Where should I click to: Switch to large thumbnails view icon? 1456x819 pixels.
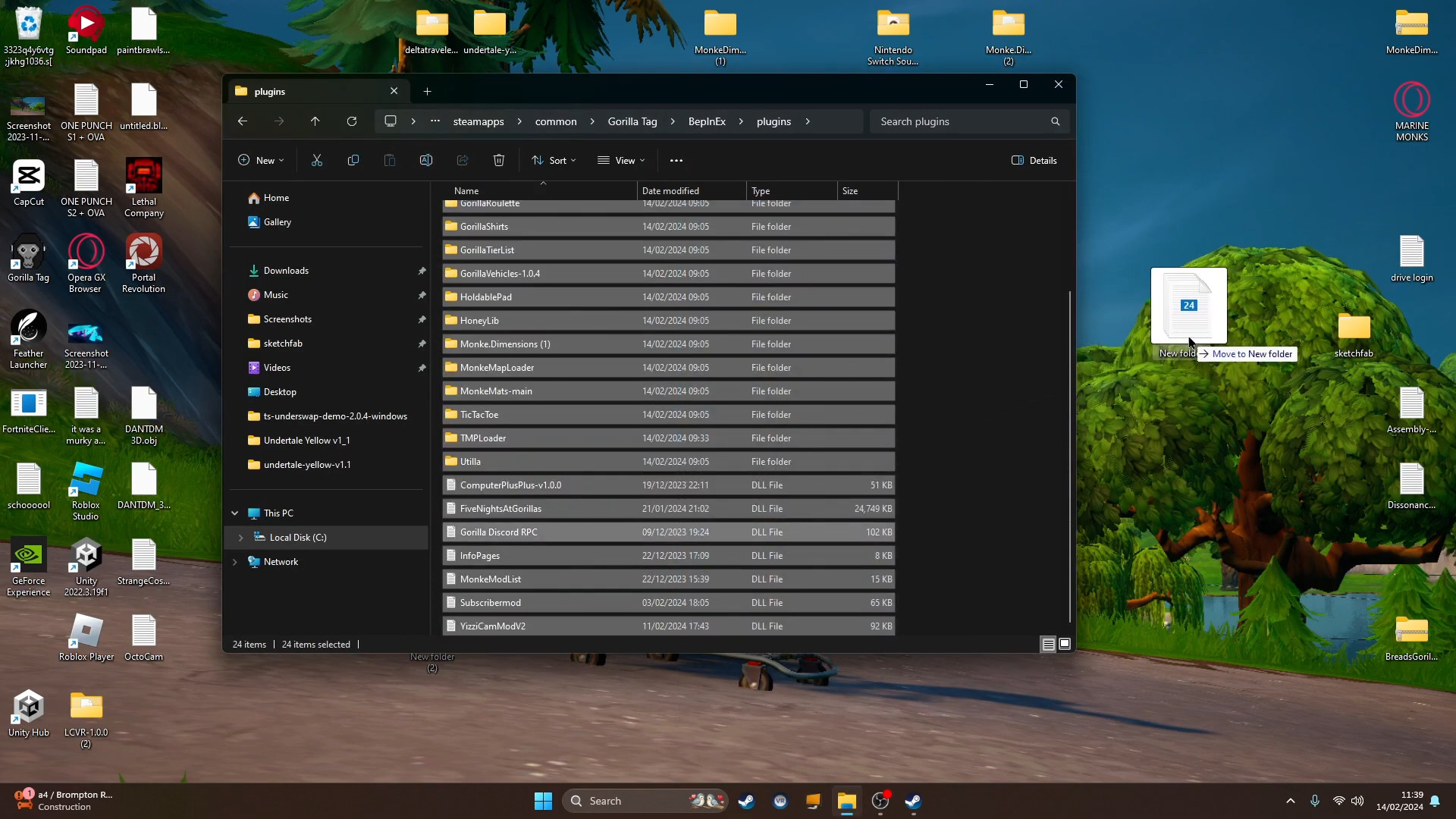(1065, 644)
